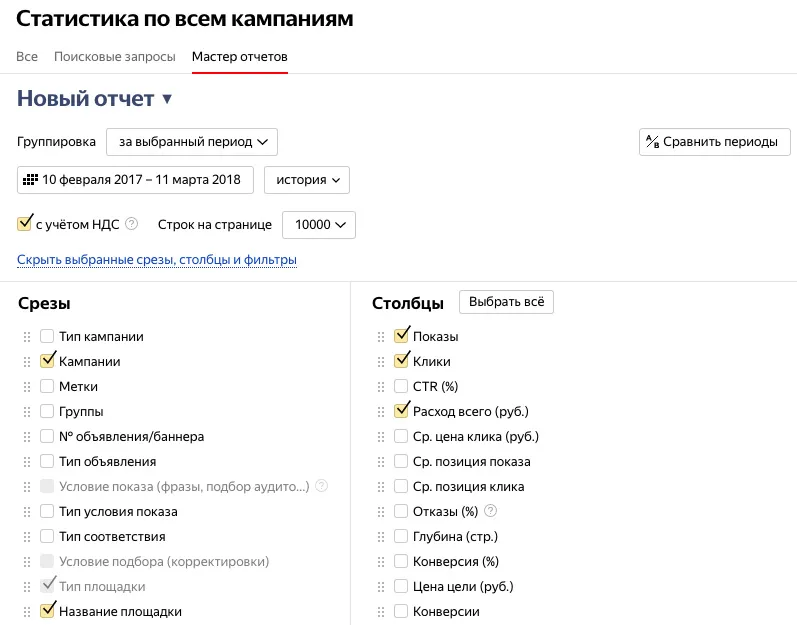The height and width of the screenshot is (625, 797).
Task: Enable the CTR (%) column checkbox
Action: 401,386
